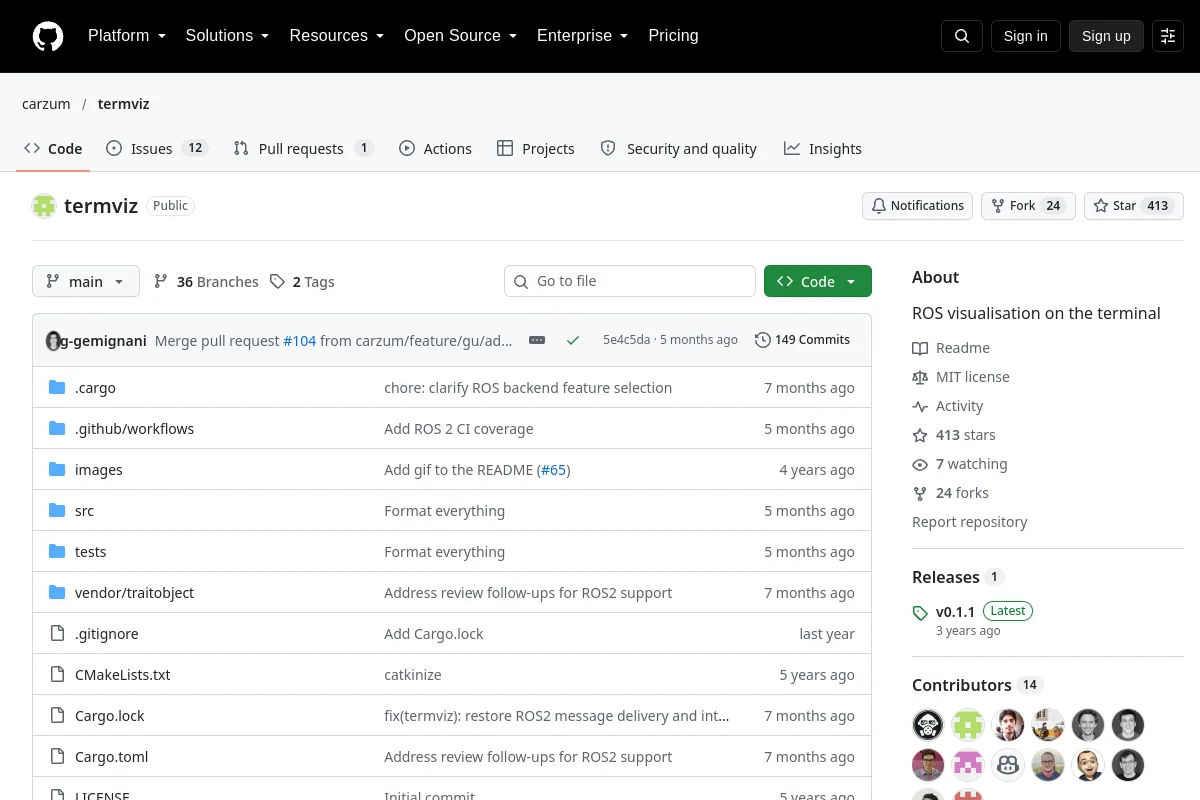Image resolution: width=1200 pixels, height=800 pixels.
Task: Click Cargo.lock file icon
Action: (x=57, y=716)
